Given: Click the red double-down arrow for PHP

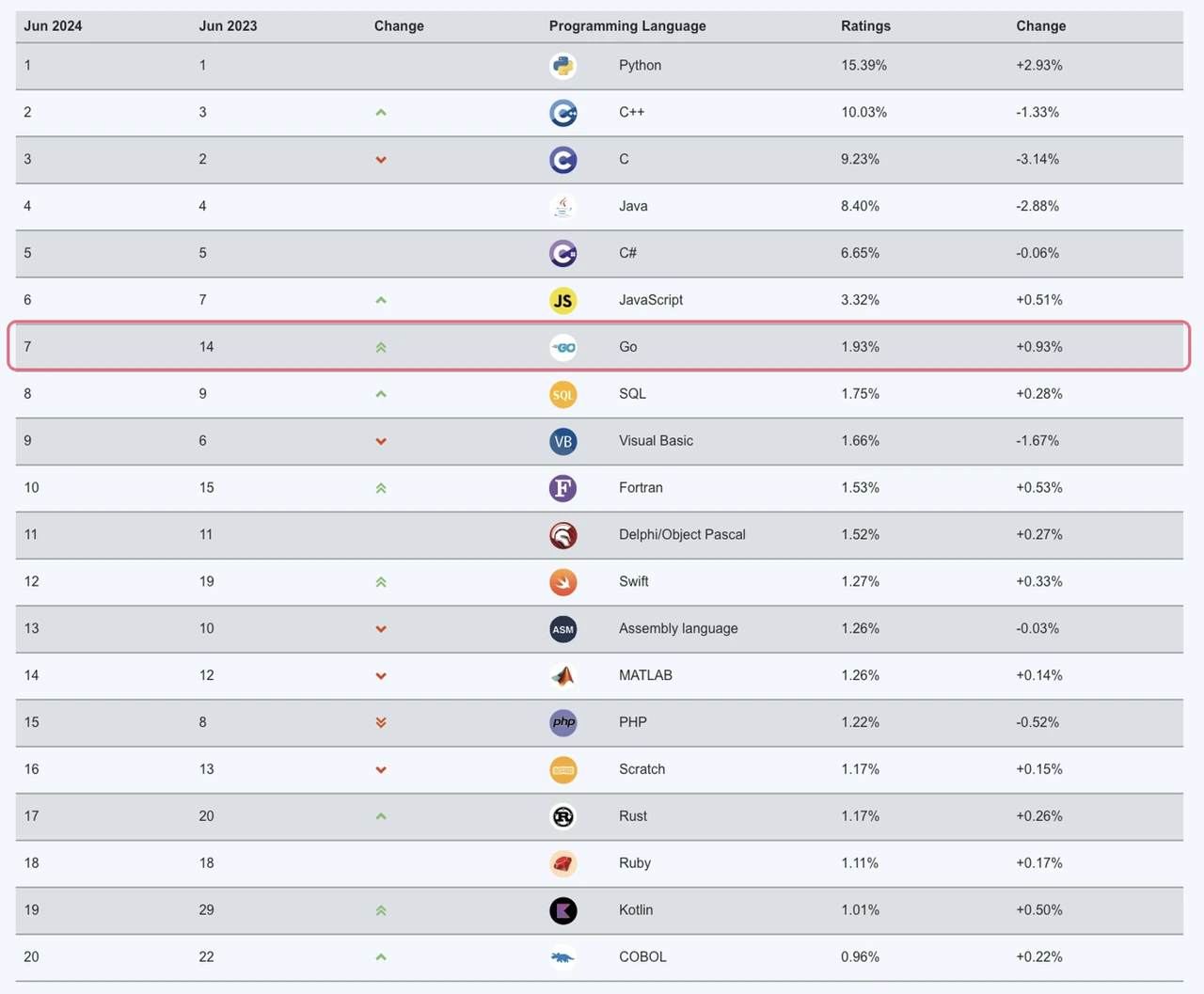Looking at the screenshot, I should 381,722.
